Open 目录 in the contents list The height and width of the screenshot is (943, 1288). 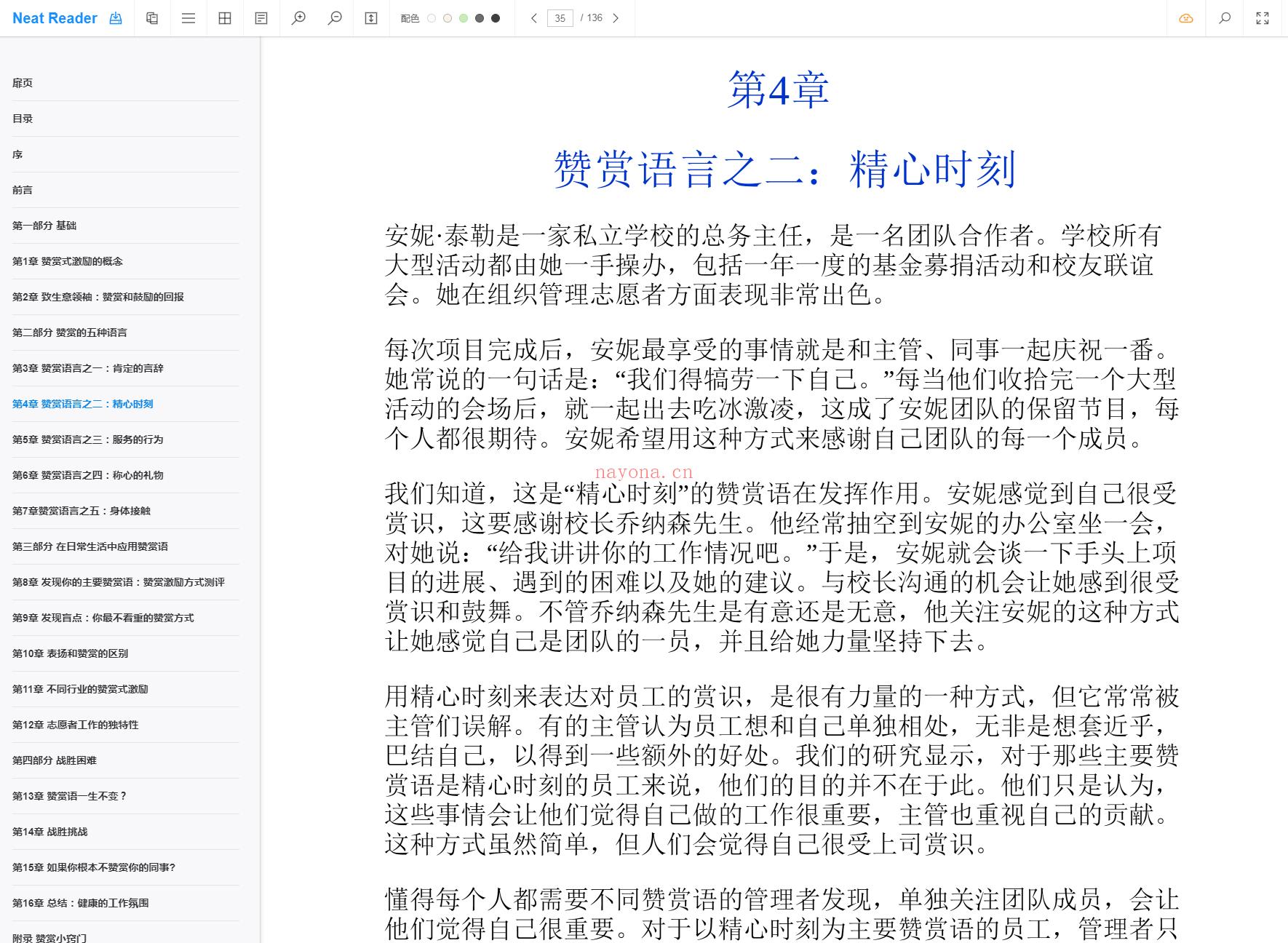[23, 119]
